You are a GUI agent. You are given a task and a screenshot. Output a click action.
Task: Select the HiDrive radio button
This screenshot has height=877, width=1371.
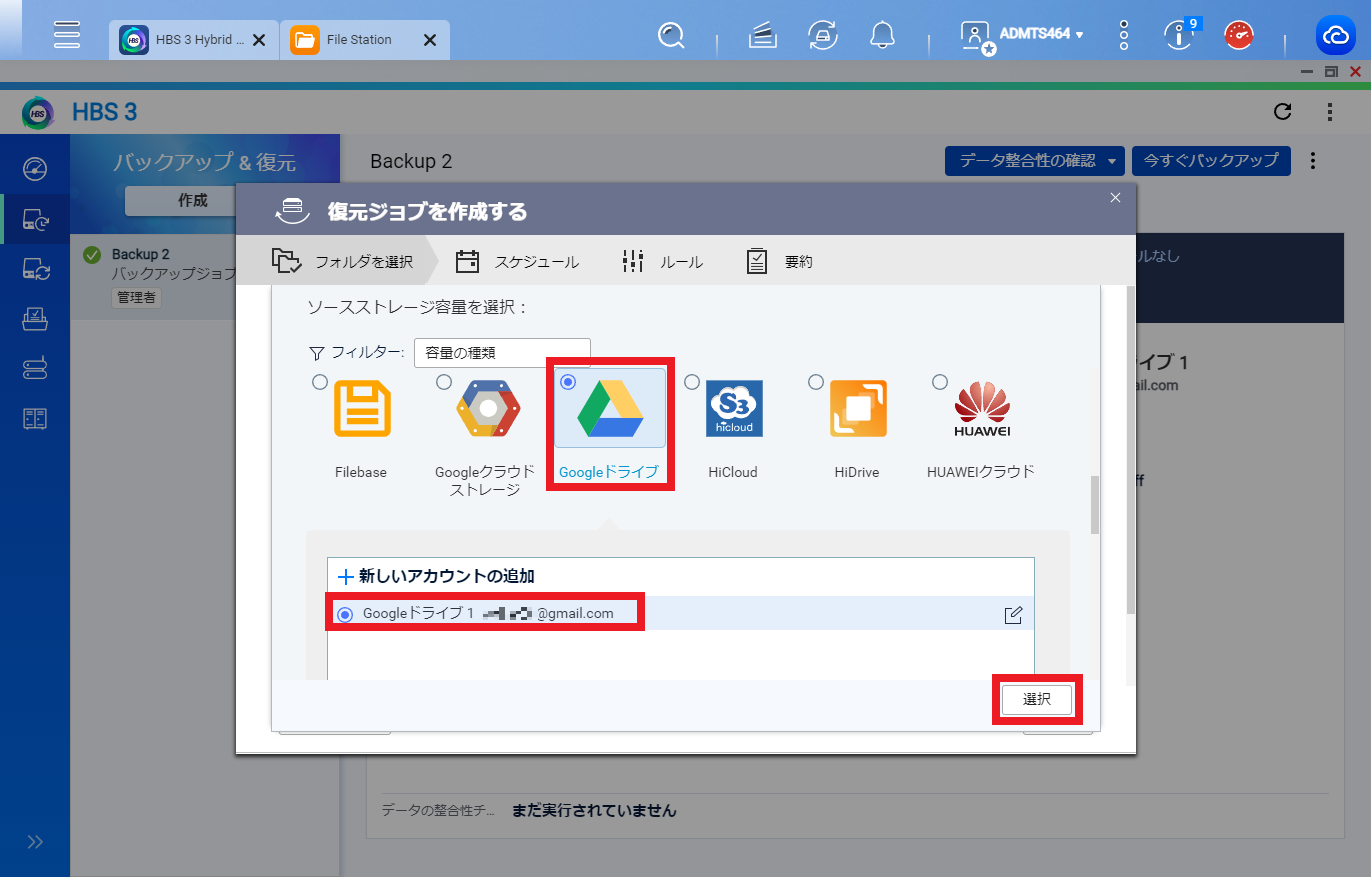click(815, 382)
